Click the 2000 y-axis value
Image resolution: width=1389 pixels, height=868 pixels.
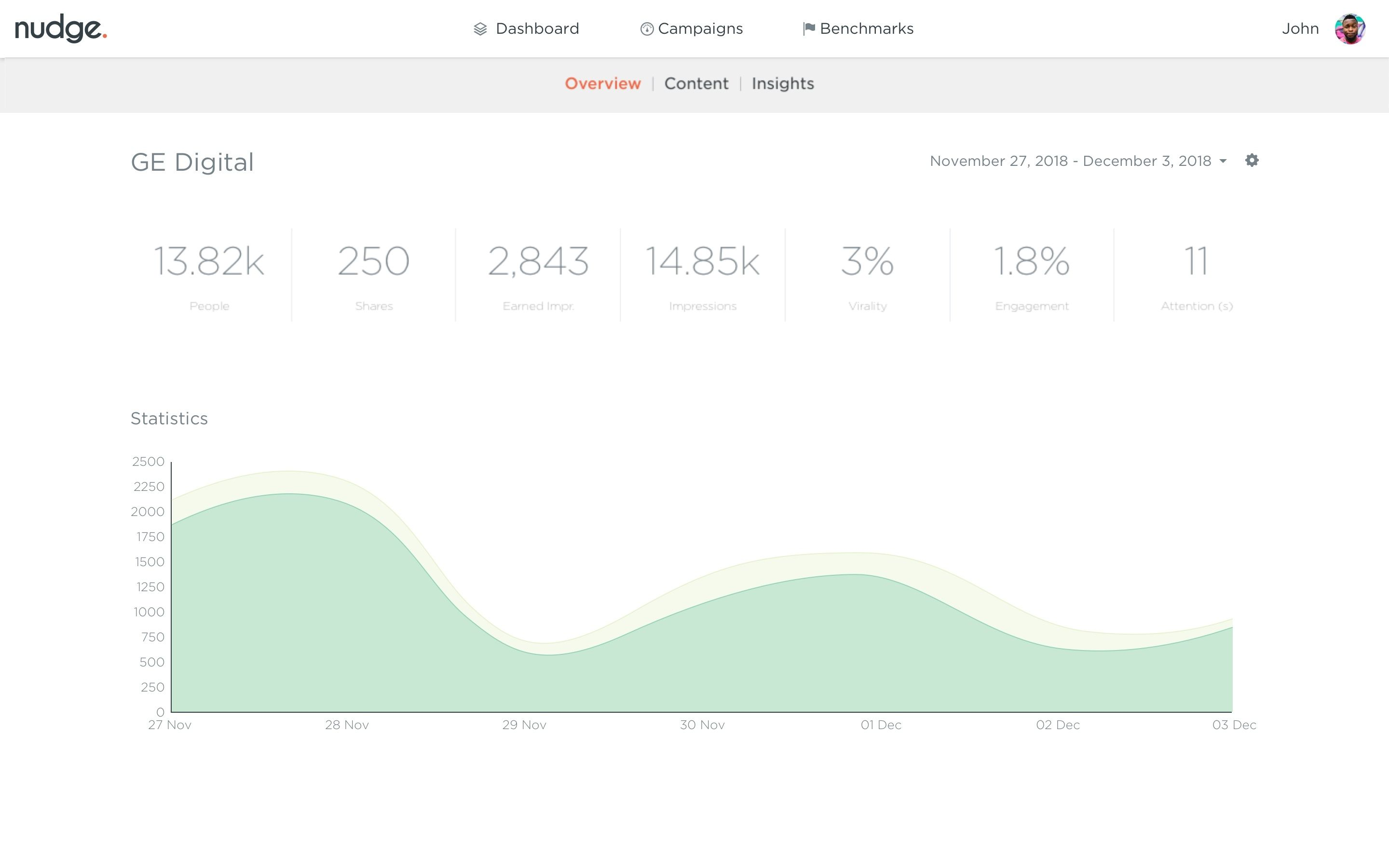click(148, 512)
